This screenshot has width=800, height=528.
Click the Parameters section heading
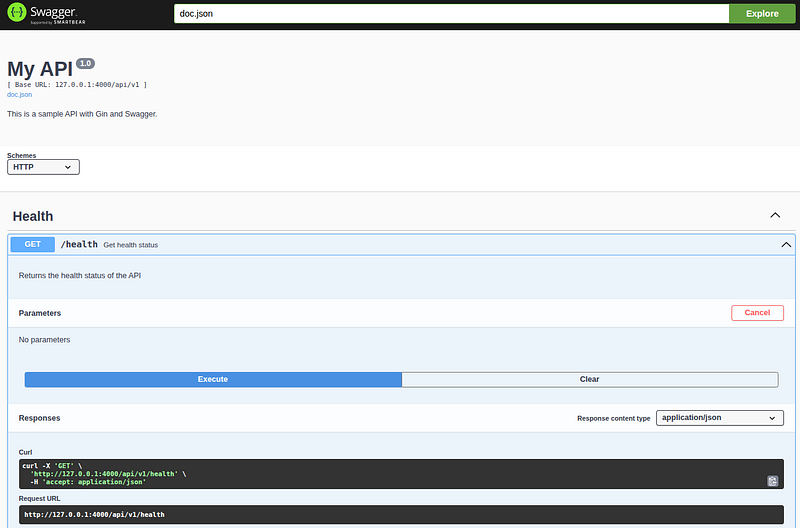pos(40,313)
